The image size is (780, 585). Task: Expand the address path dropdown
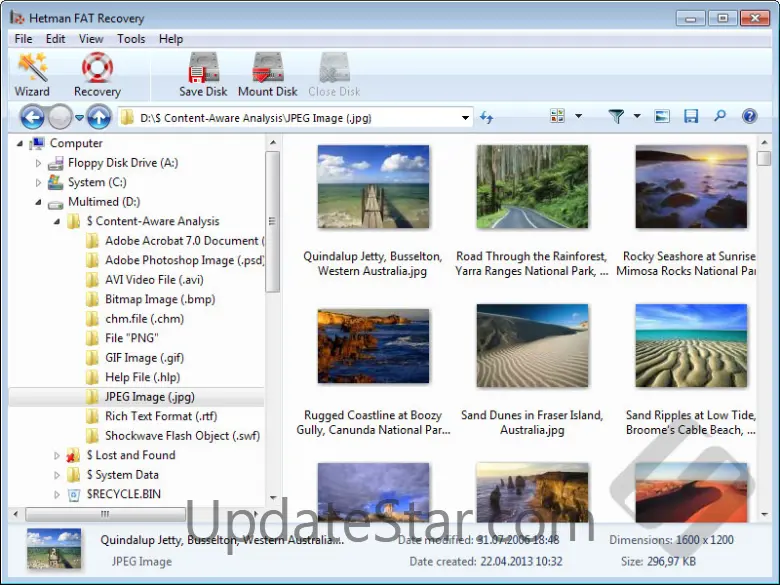[x=465, y=118]
